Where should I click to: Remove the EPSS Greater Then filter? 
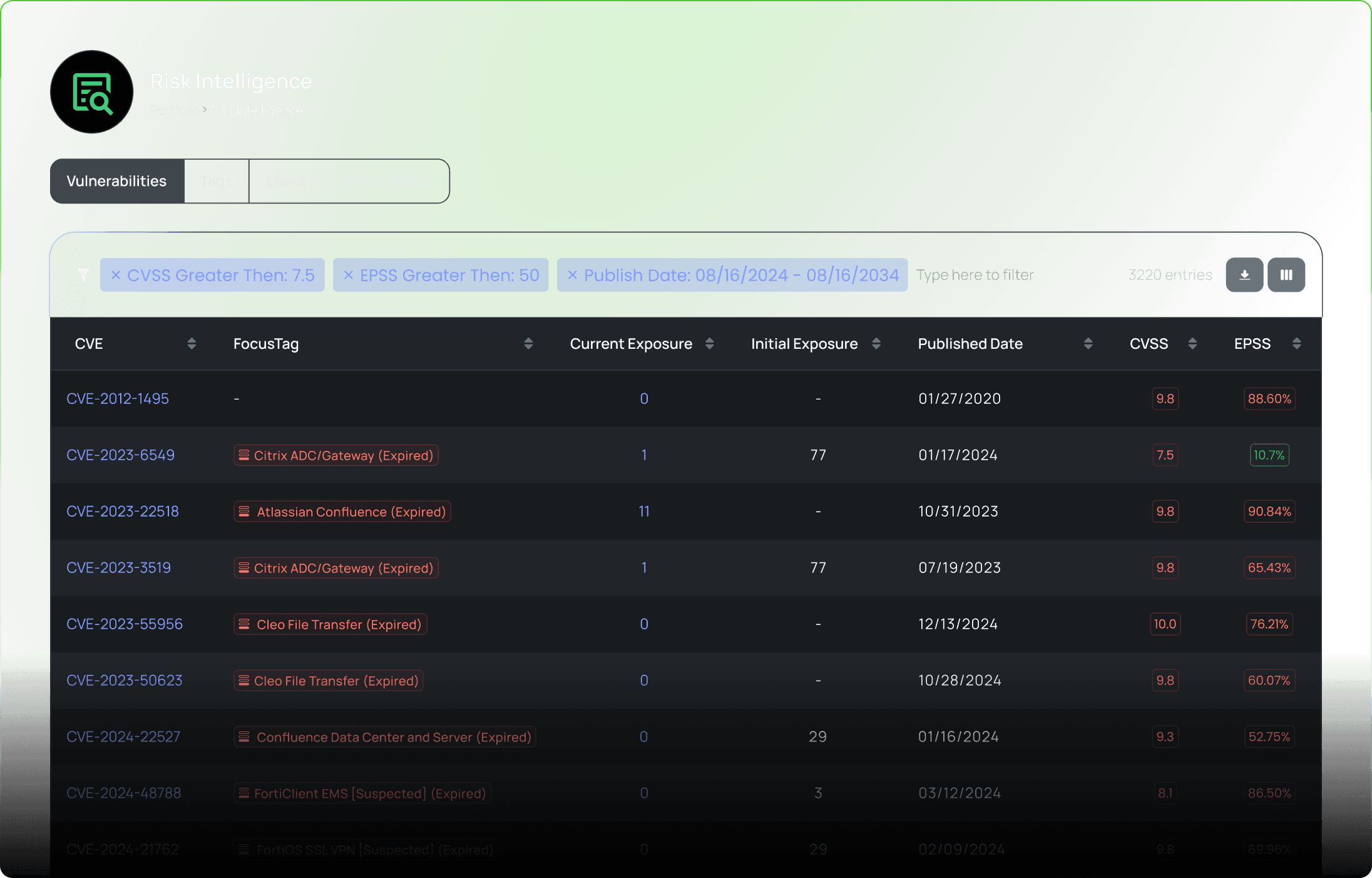pyautogui.click(x=349, y=275)
